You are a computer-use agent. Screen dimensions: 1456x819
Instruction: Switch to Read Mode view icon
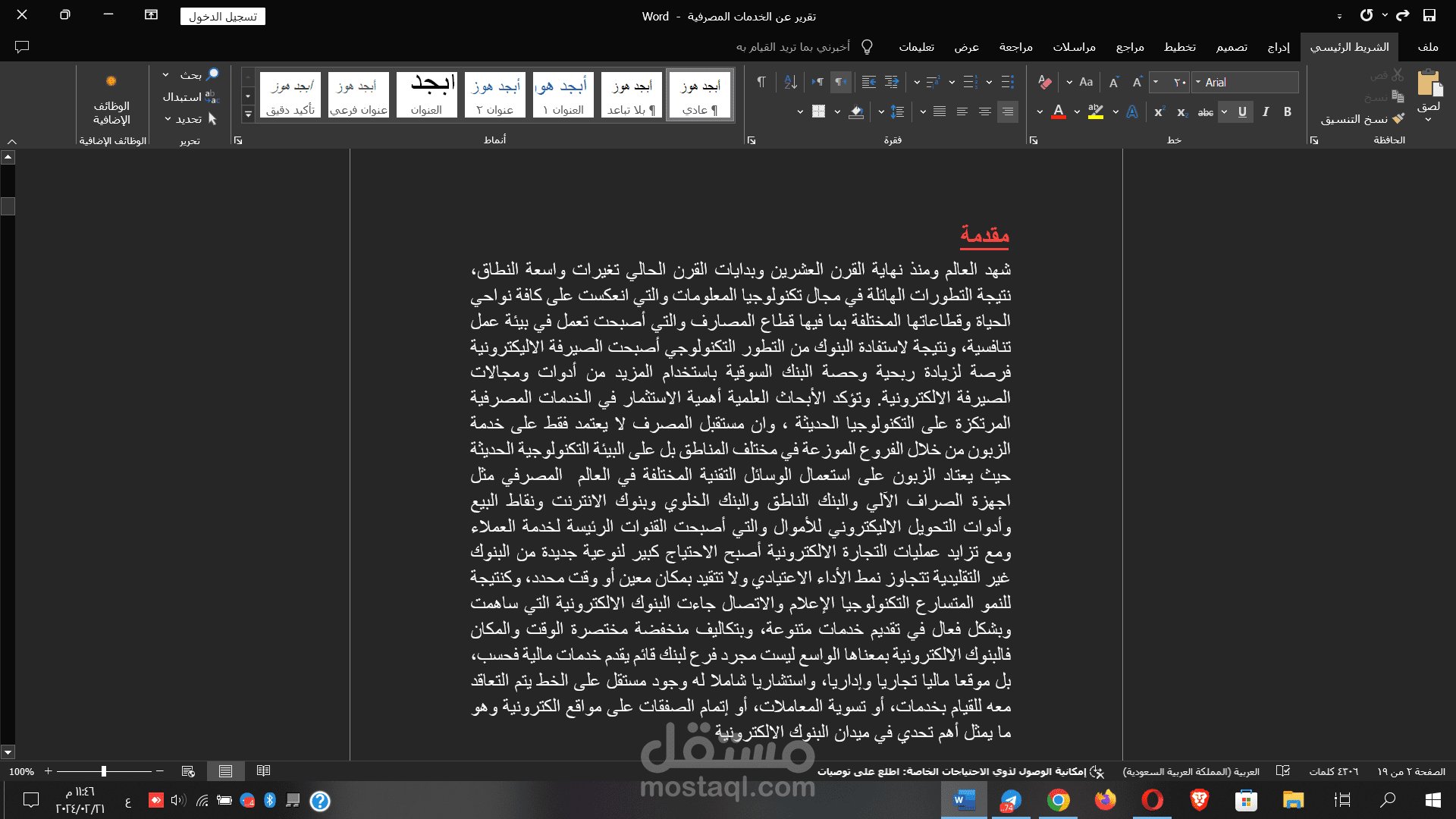(x=263, y=771)
